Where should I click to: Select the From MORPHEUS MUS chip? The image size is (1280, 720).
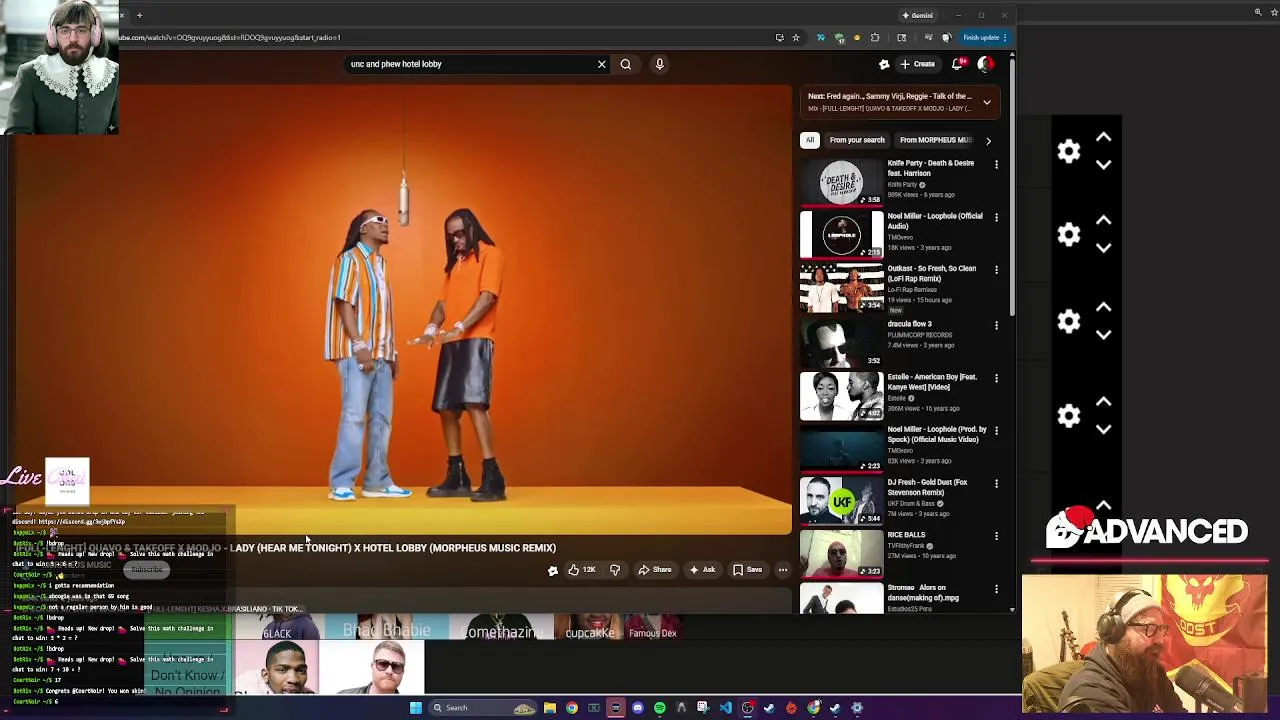click(x=935, y=140)
